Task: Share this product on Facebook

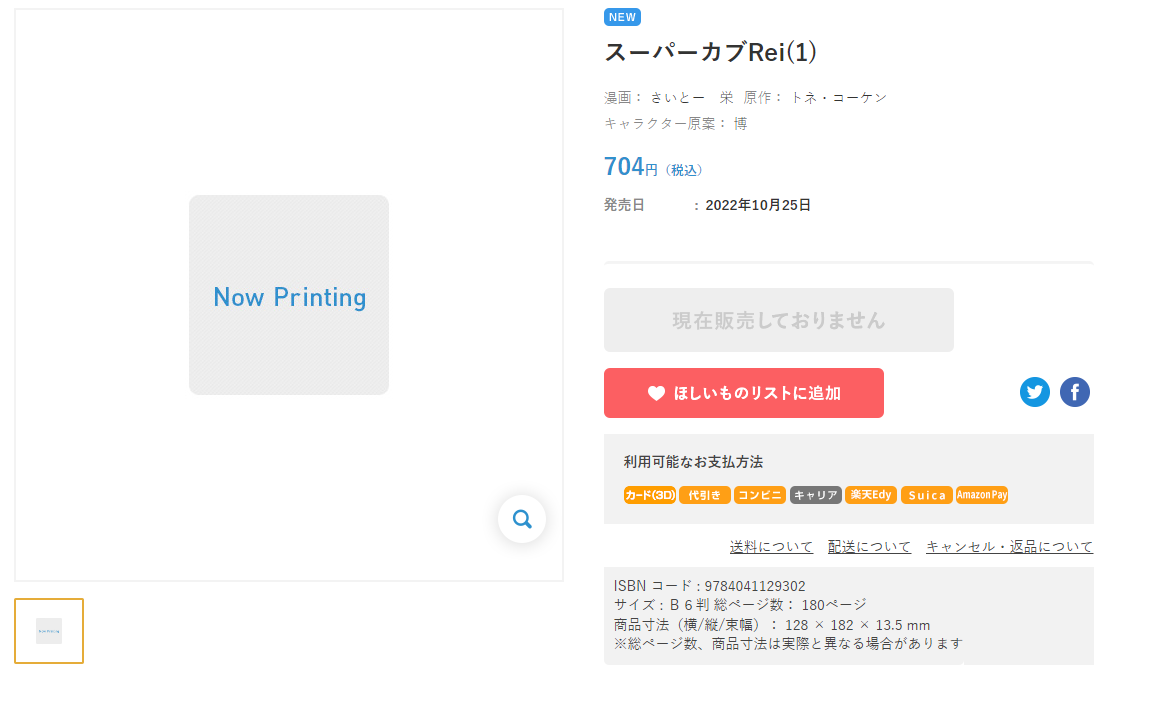Action: coord(1075,392)
